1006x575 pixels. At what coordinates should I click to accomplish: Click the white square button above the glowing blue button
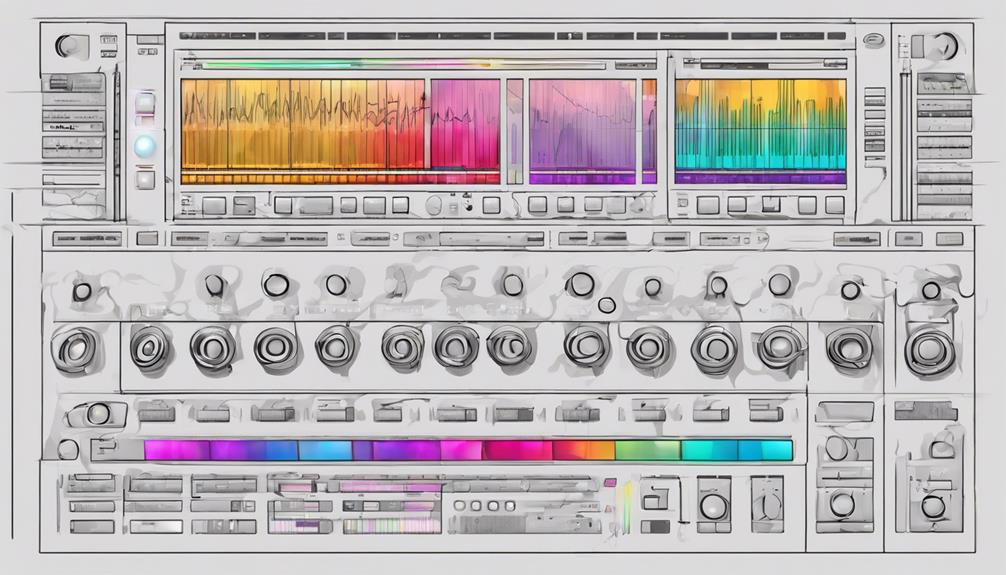coord(145,103)
